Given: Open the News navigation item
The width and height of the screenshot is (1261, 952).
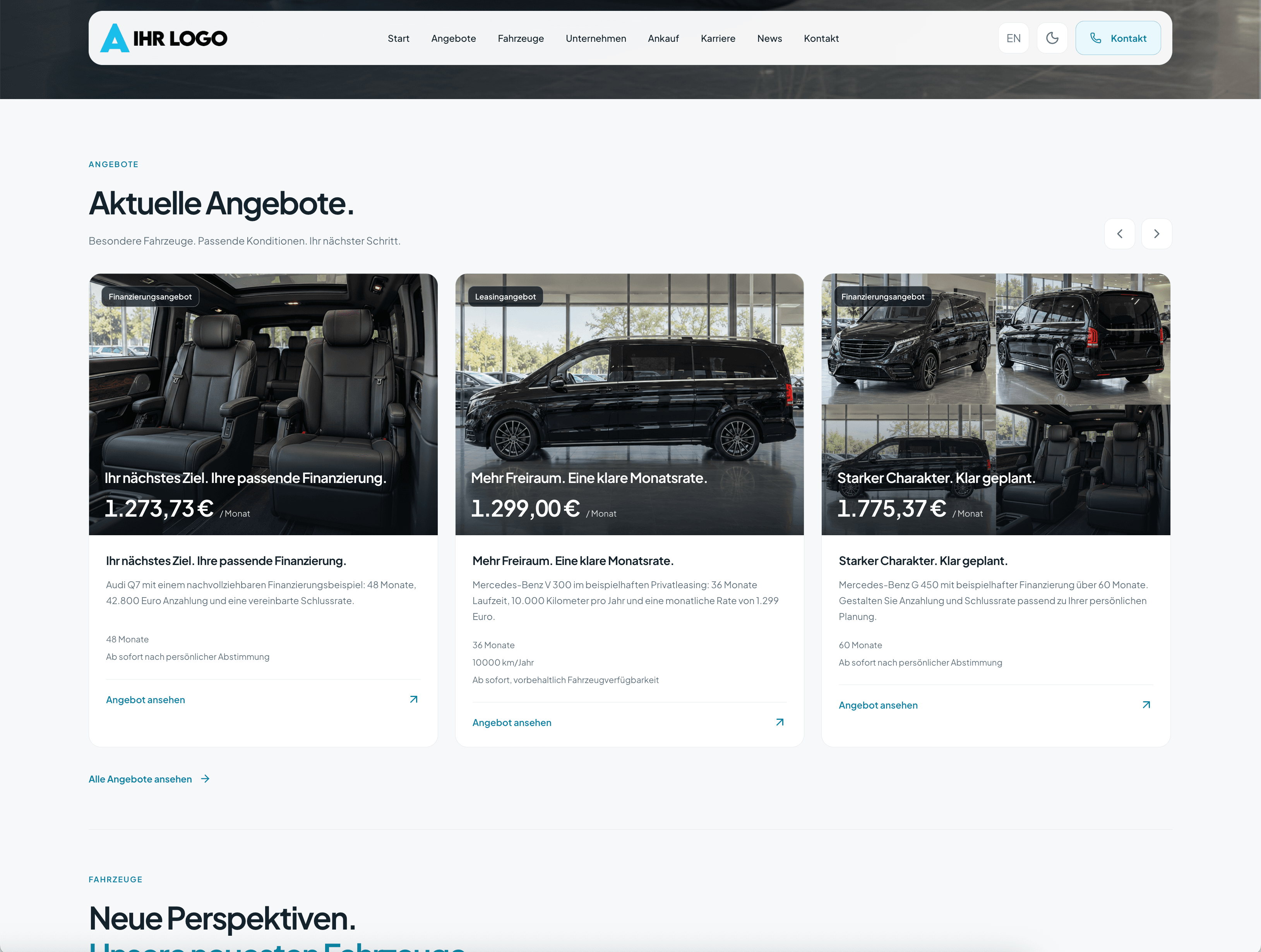Looking at the screenshot, I should [769, 38].
